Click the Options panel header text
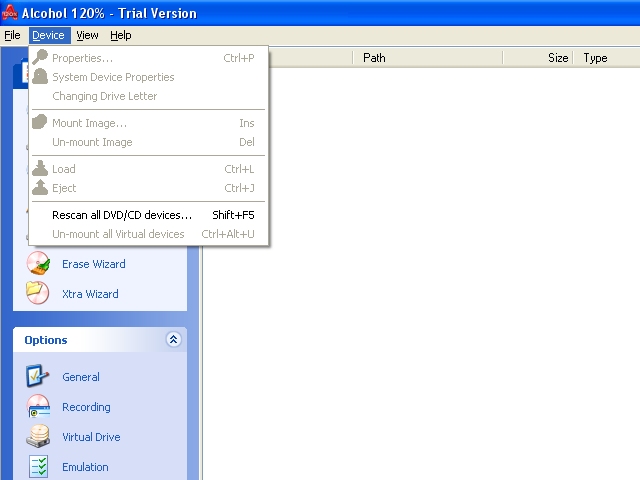Screen dimensions: 640x480 point(46,340)
